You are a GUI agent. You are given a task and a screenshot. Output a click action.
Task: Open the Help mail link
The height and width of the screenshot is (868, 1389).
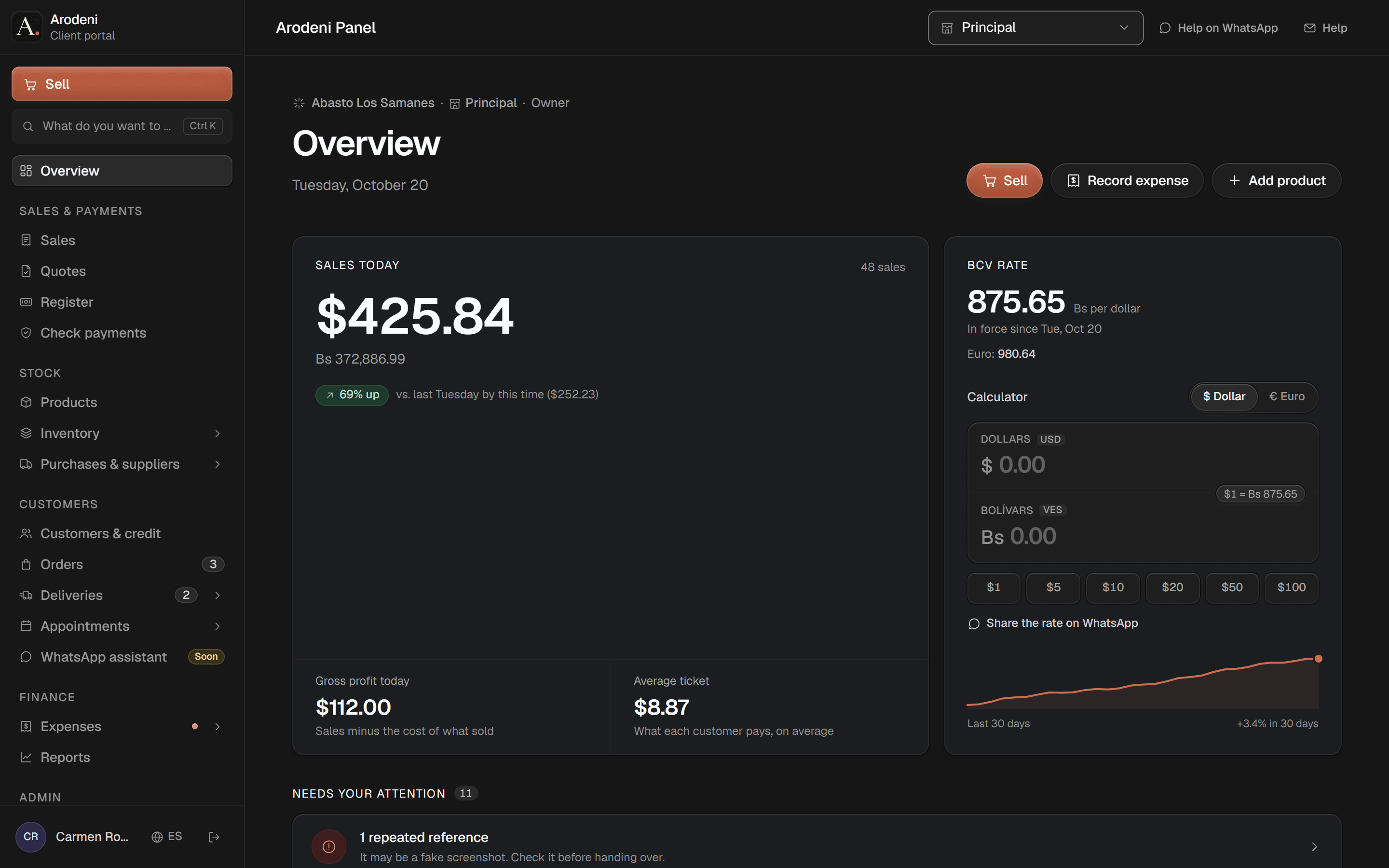(x=1325, y=27)
